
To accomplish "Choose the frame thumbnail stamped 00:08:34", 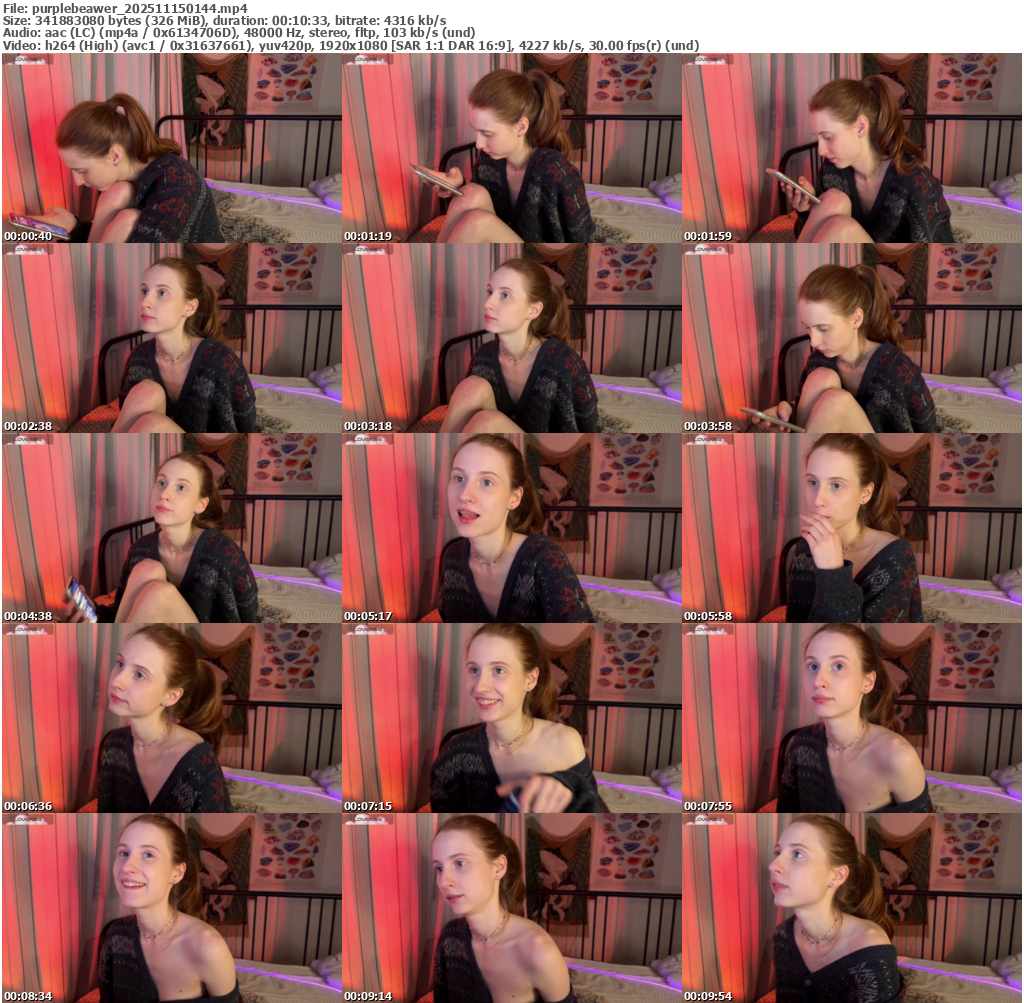I will pyautogui.click(x=172, y=908).
